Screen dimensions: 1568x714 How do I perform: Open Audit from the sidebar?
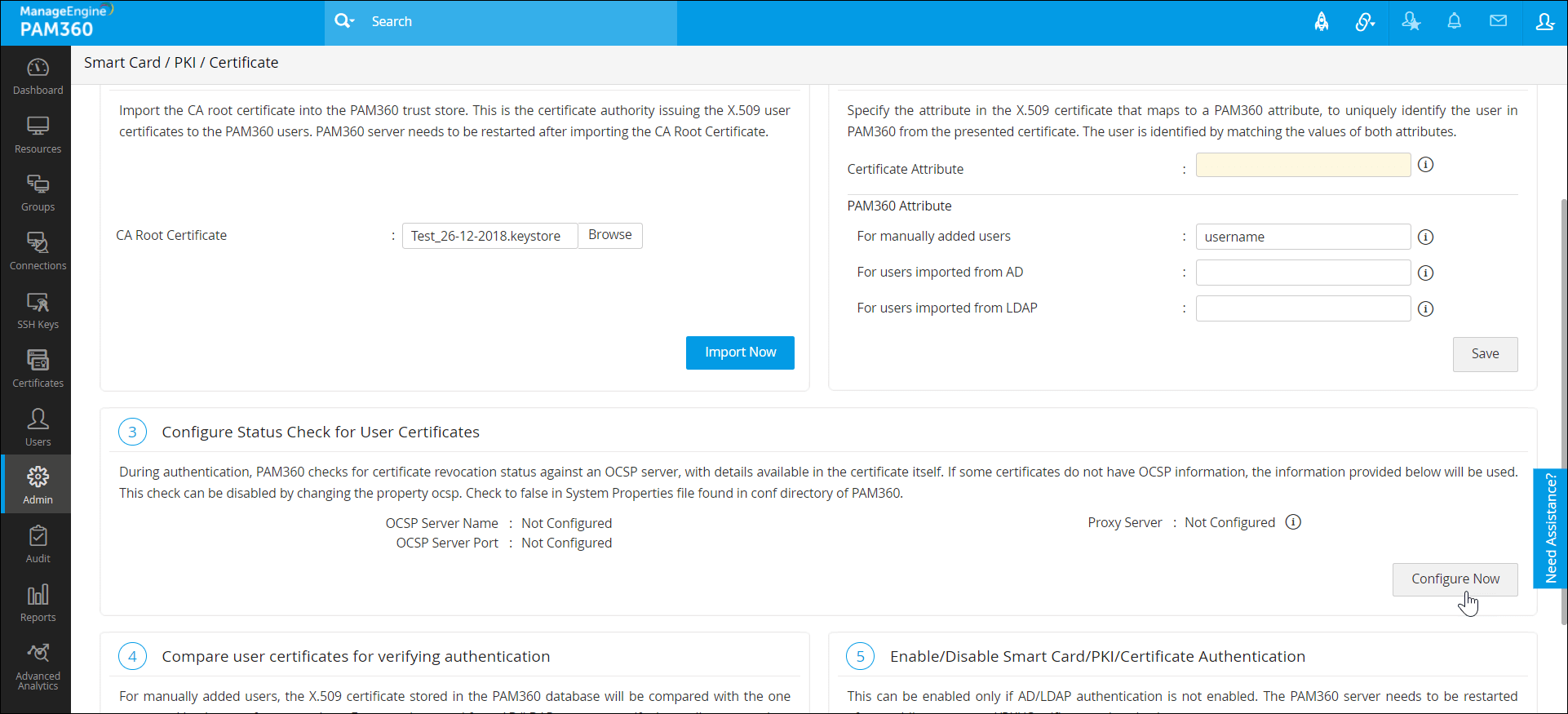point(38,544)
